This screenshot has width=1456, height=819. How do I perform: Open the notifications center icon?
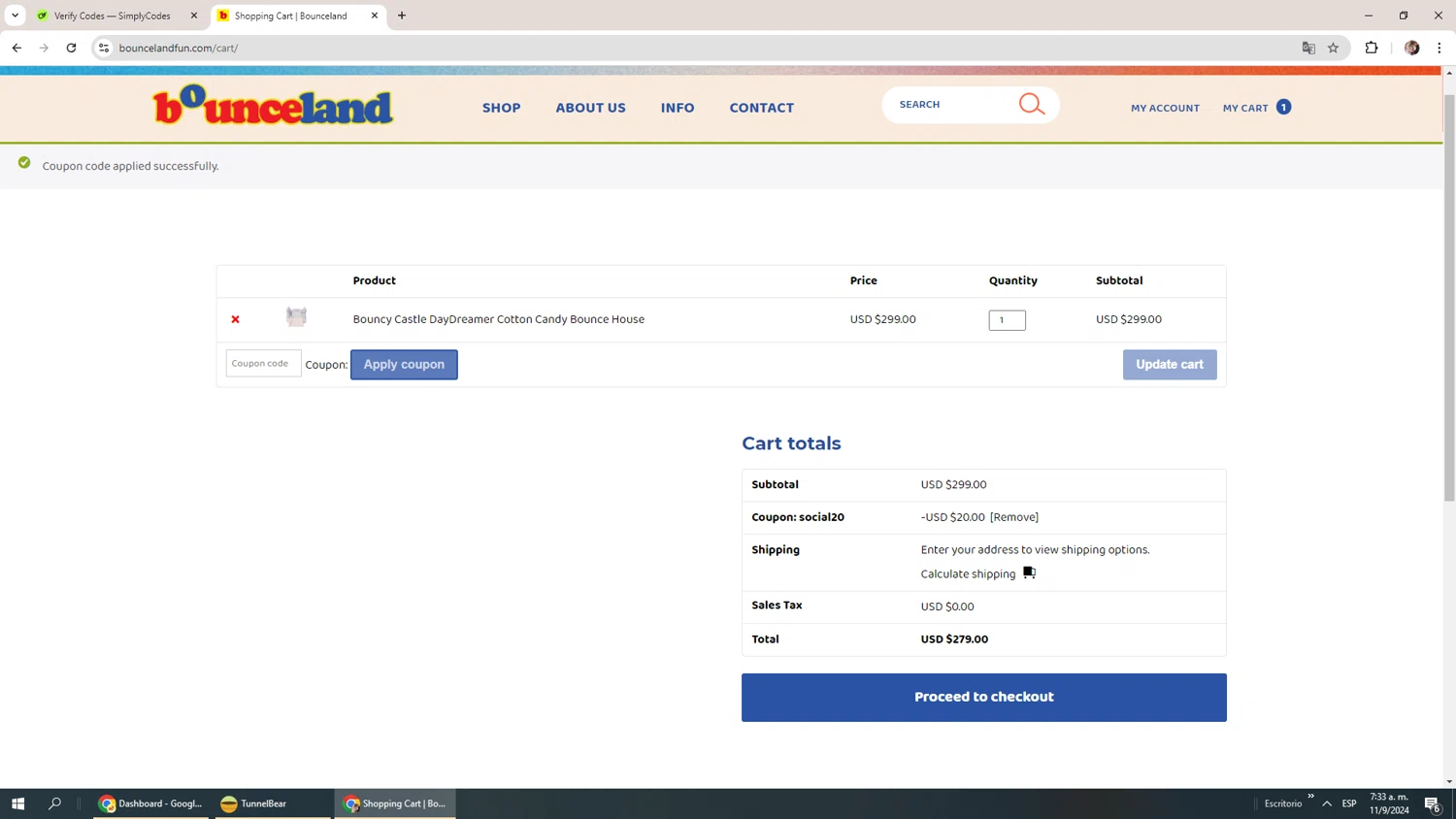(1432, 803)
